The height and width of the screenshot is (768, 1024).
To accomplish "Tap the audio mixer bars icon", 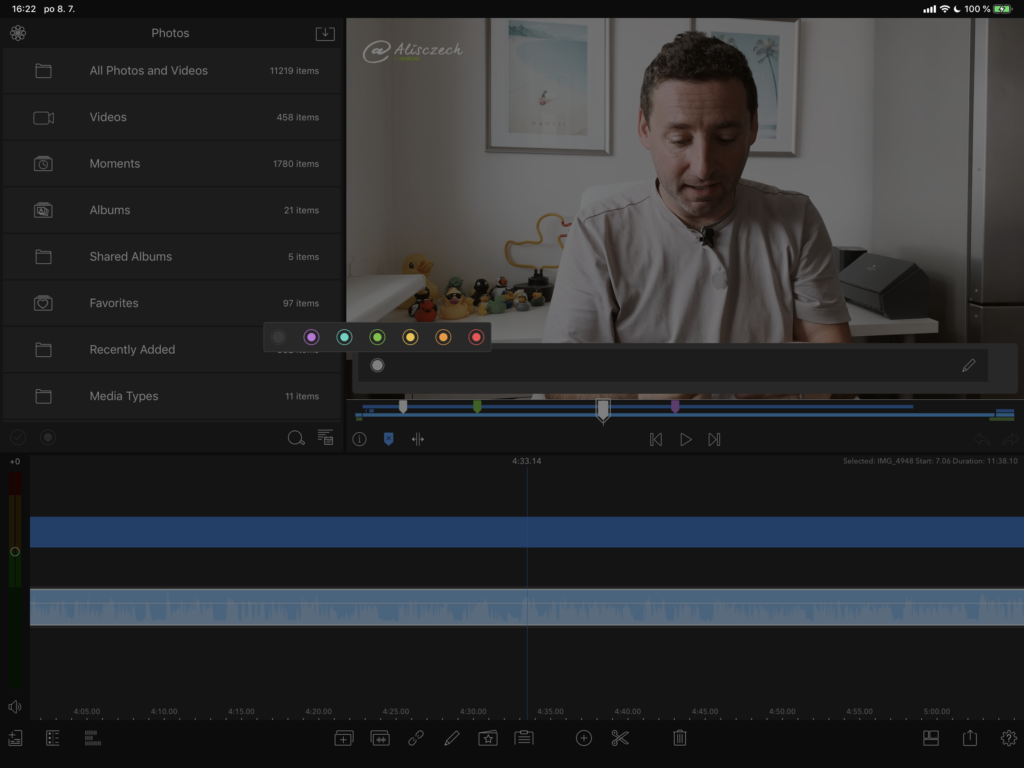I will pyautogui.click(x=93, y=738).
